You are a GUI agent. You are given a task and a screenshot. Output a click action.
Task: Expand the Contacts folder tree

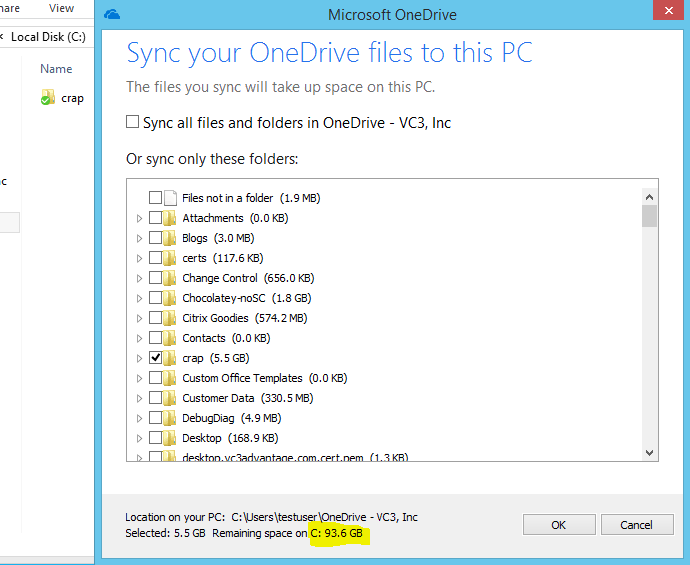pyautogui.click(x=139, y=338)
